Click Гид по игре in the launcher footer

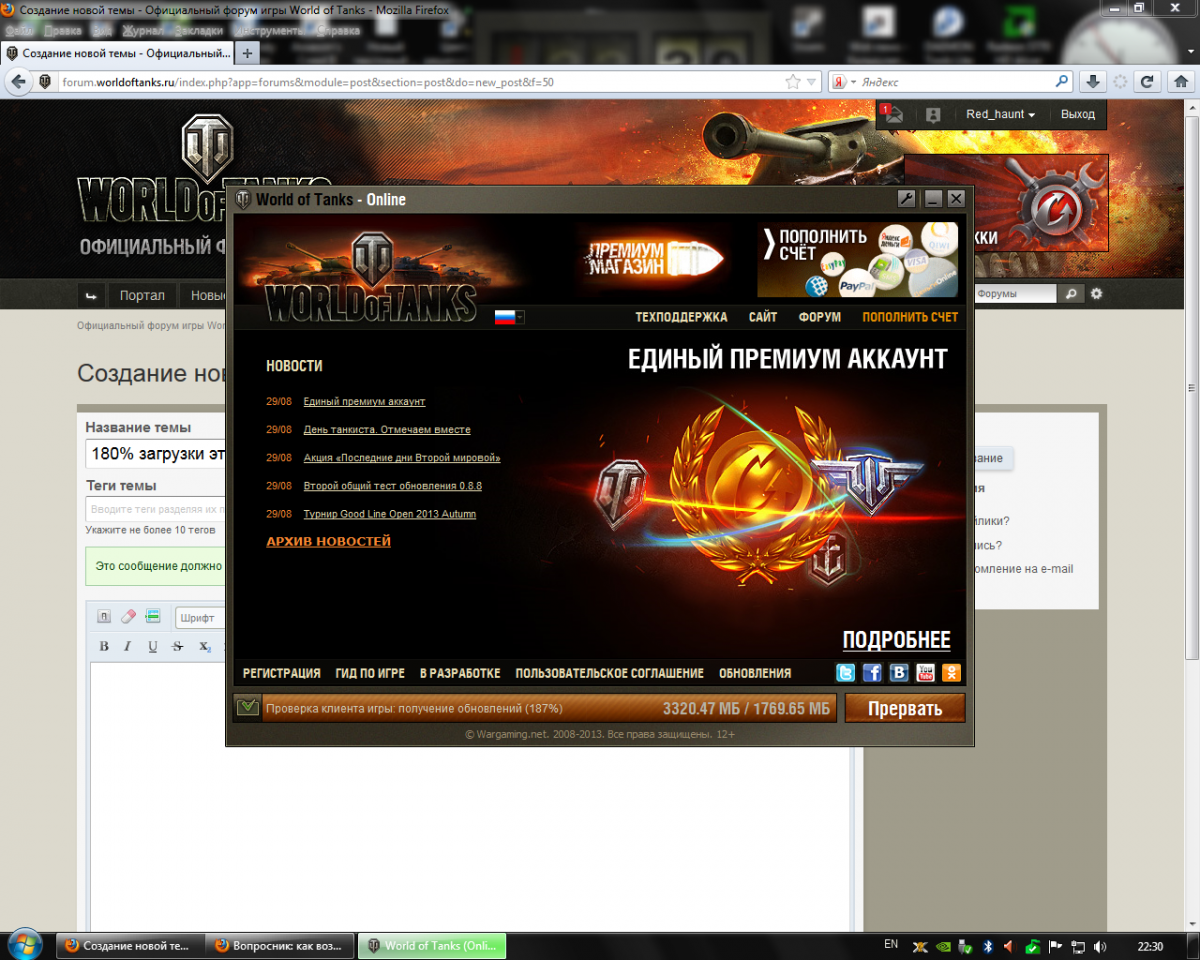point(370,673)
